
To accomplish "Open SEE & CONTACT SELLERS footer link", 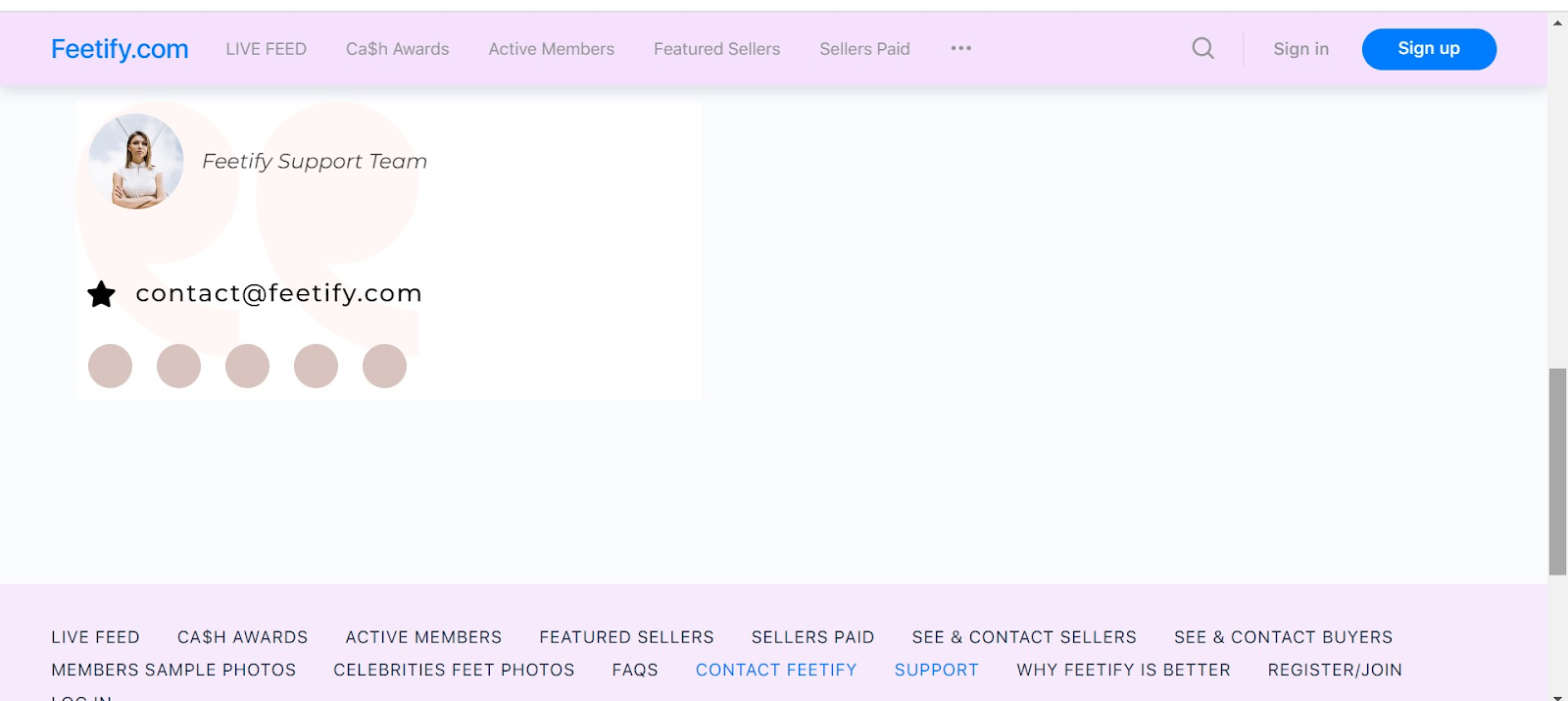I will click(1024, 637).
